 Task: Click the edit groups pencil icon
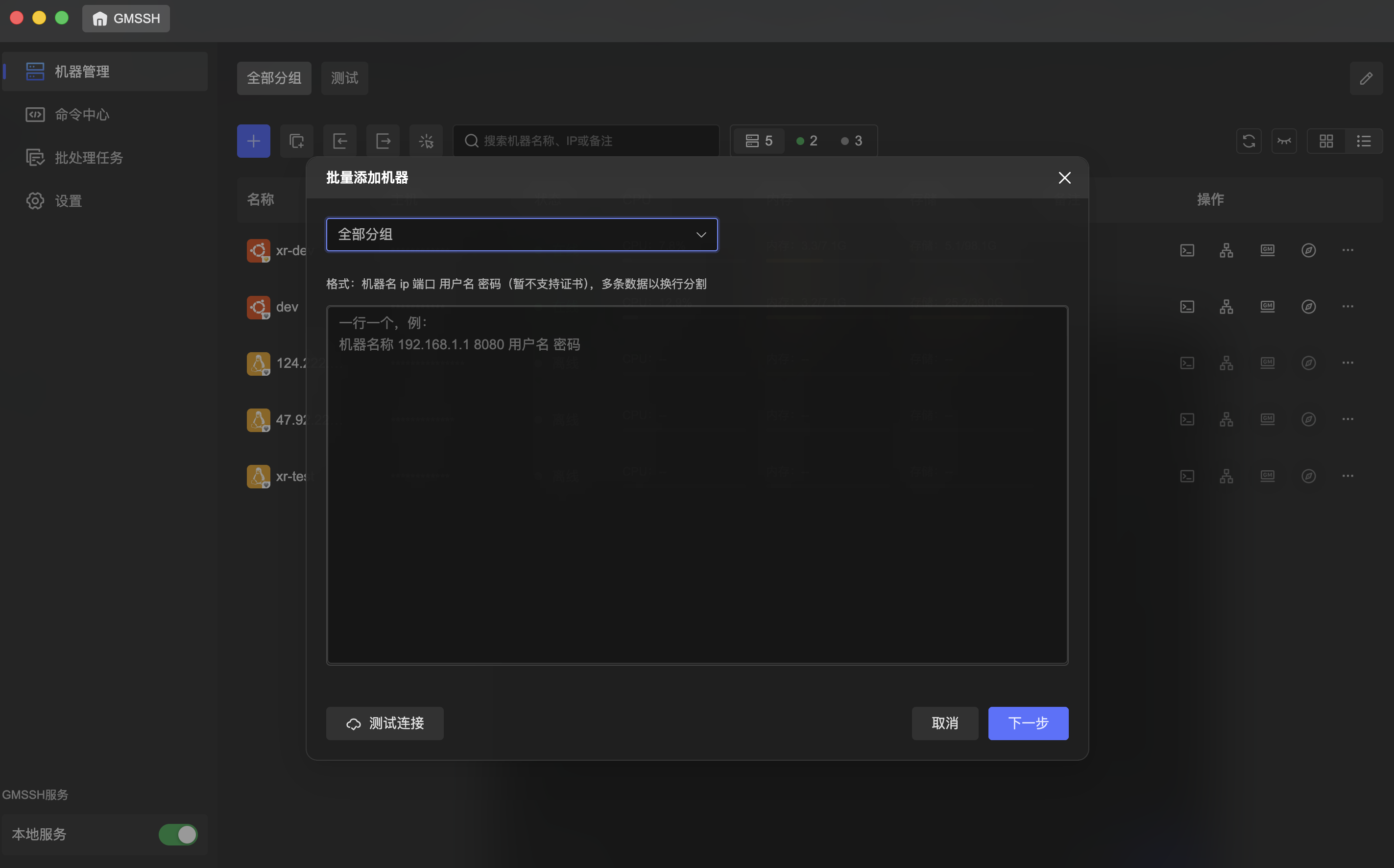pyautogui.click(x=1366, y=78)
